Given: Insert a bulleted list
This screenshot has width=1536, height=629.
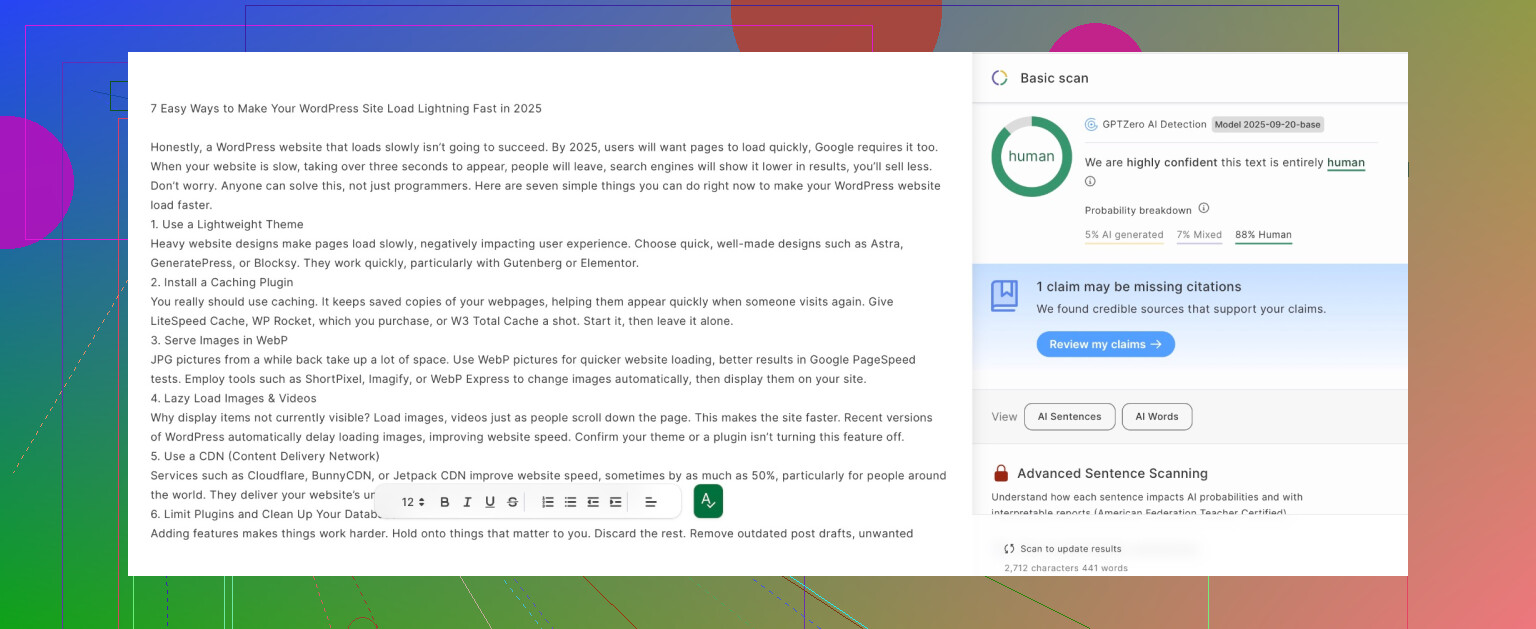Looking at the screenshot, I should [570, 502].
